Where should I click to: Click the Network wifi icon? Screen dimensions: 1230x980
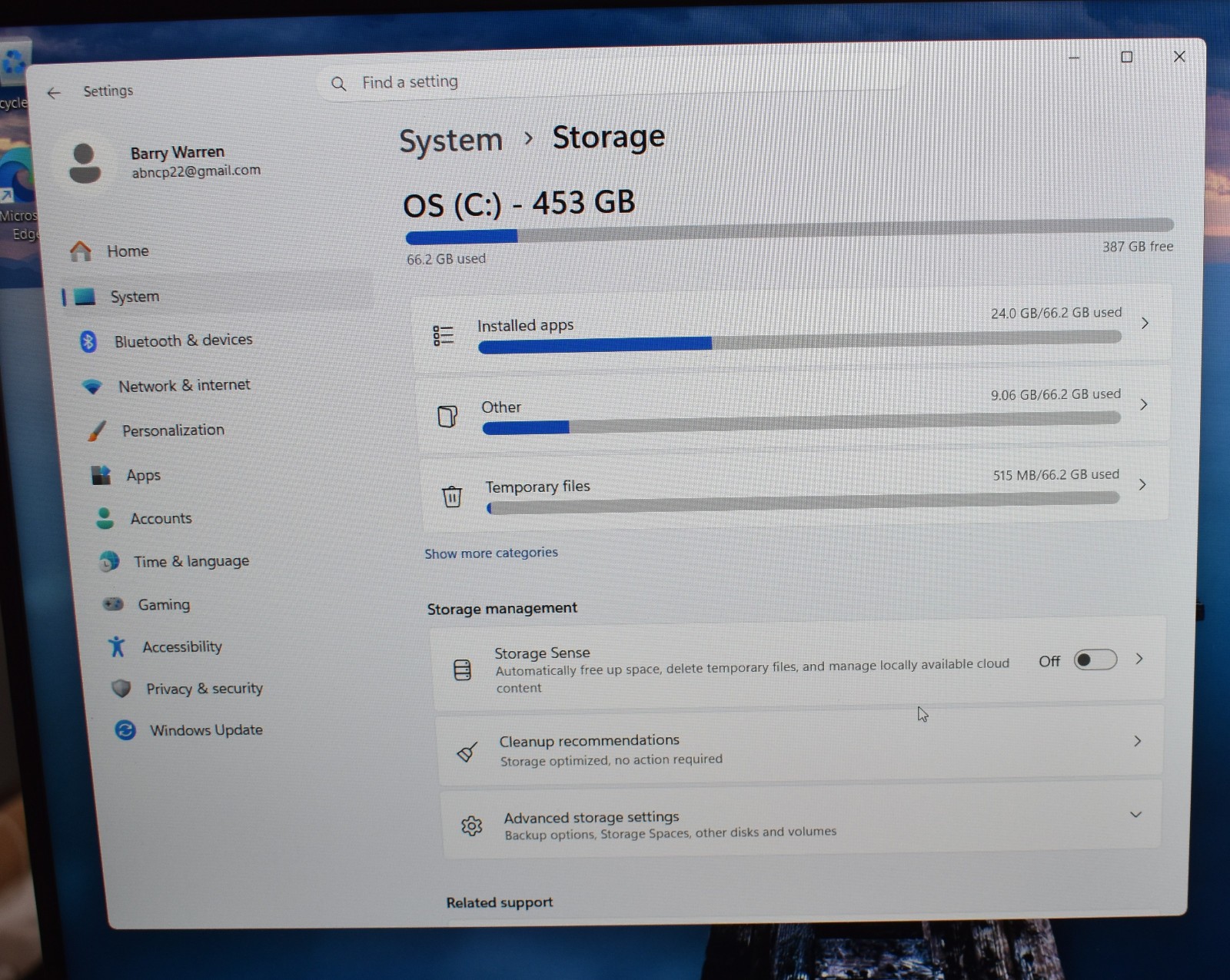pos(92,387)
